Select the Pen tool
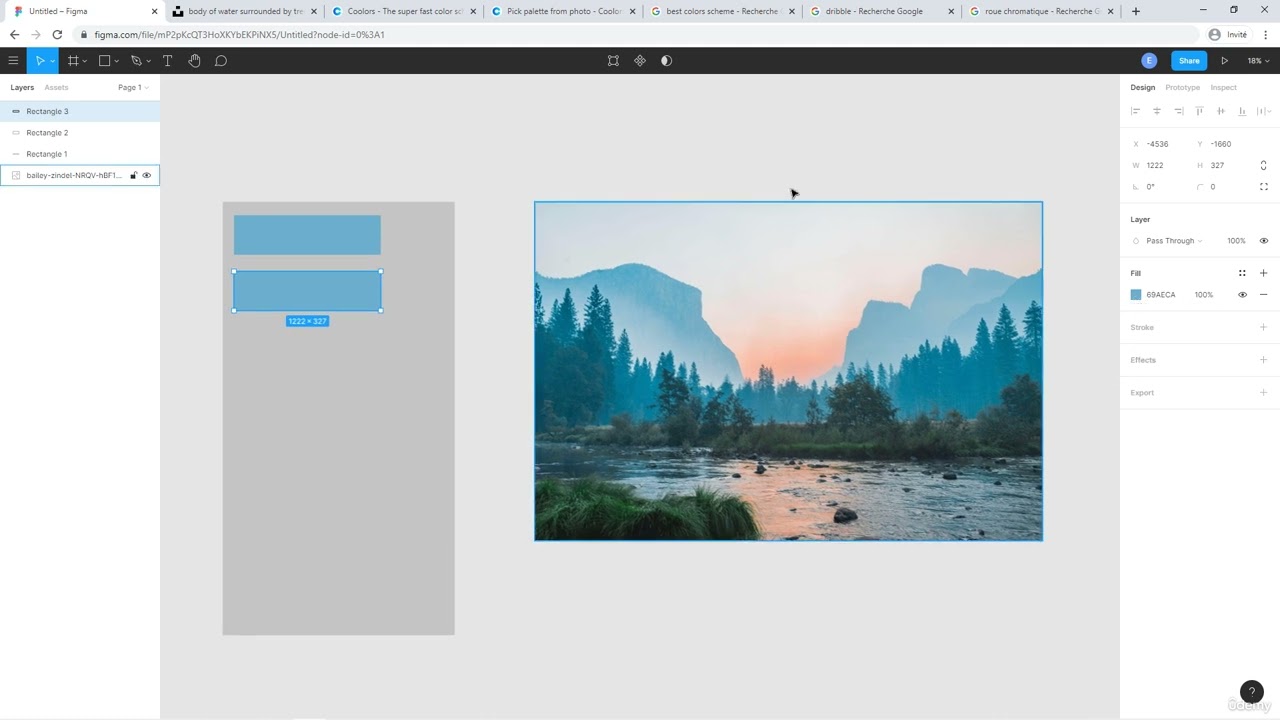Viewport: 1280px width, 720px height. (136, 61)
